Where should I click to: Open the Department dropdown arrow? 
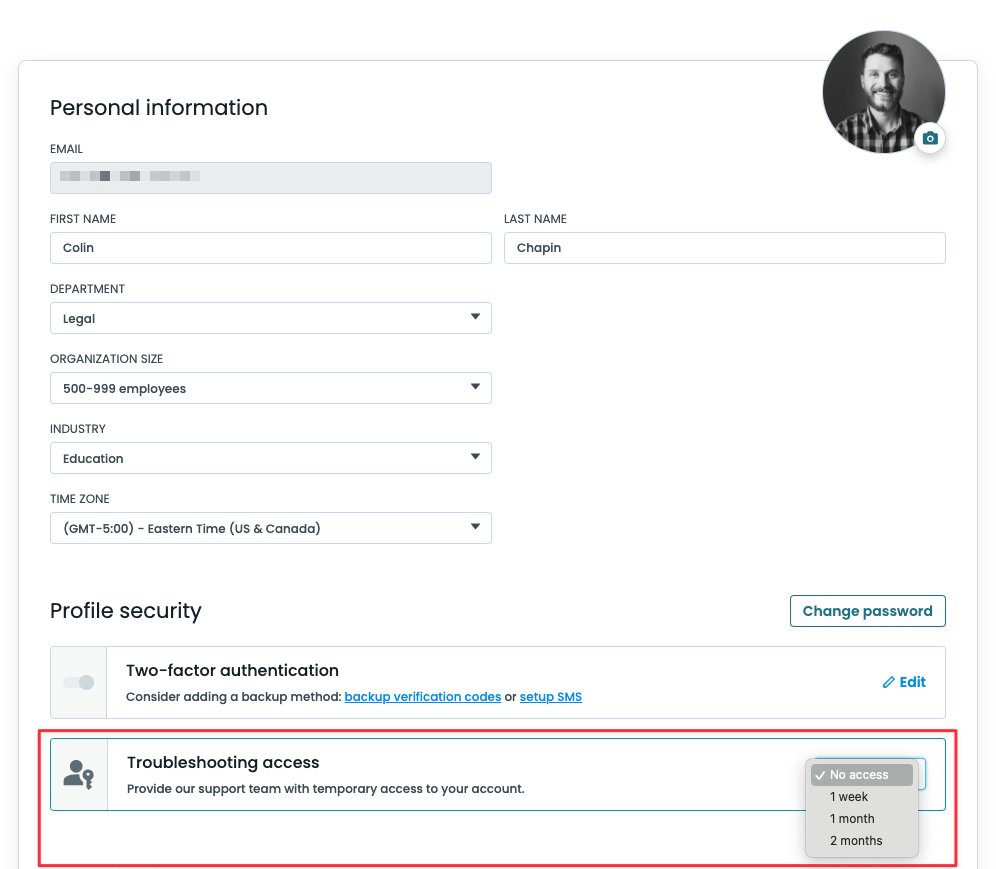(x=475, y=318)
